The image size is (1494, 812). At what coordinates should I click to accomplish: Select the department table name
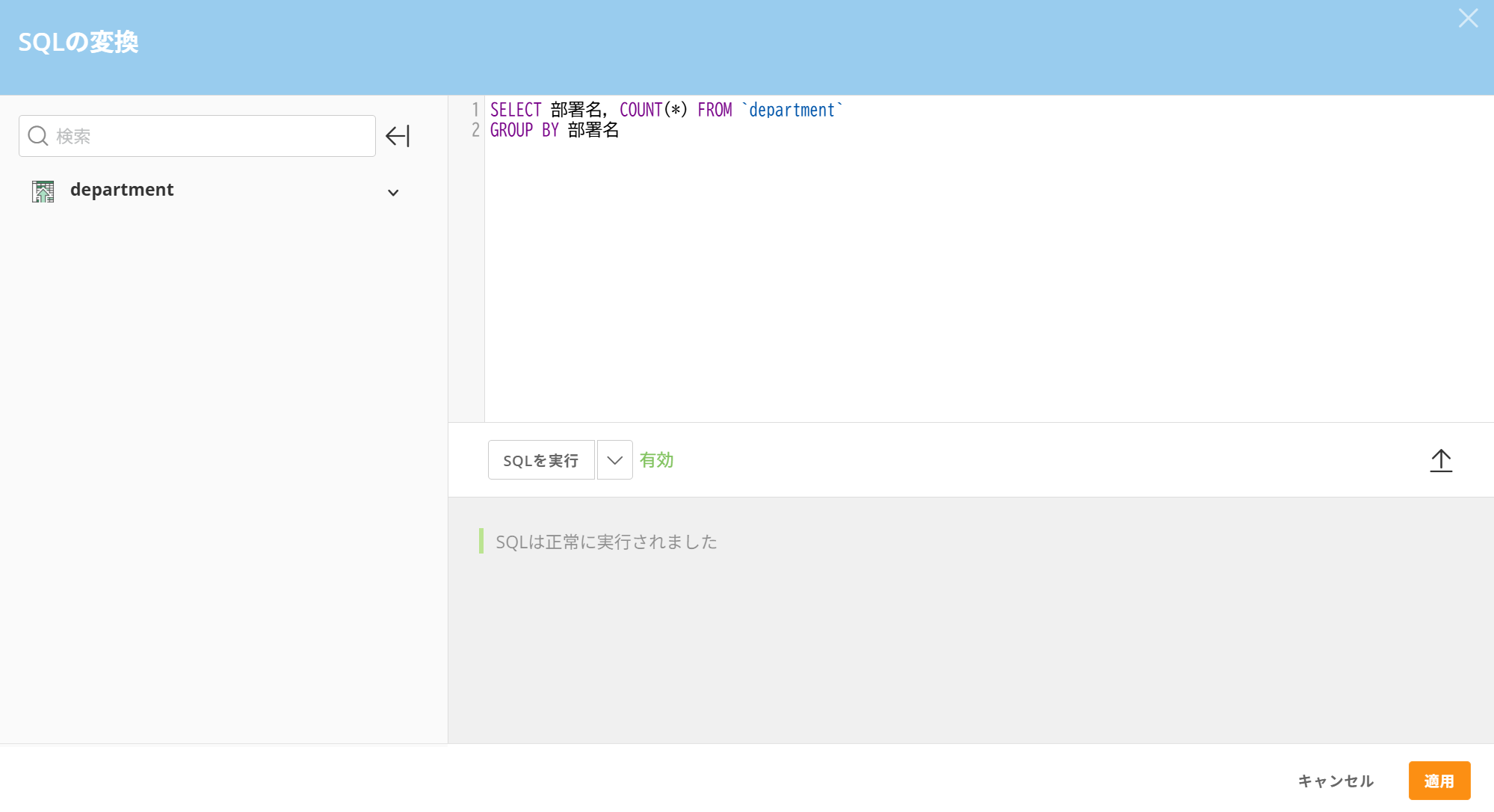122,190
